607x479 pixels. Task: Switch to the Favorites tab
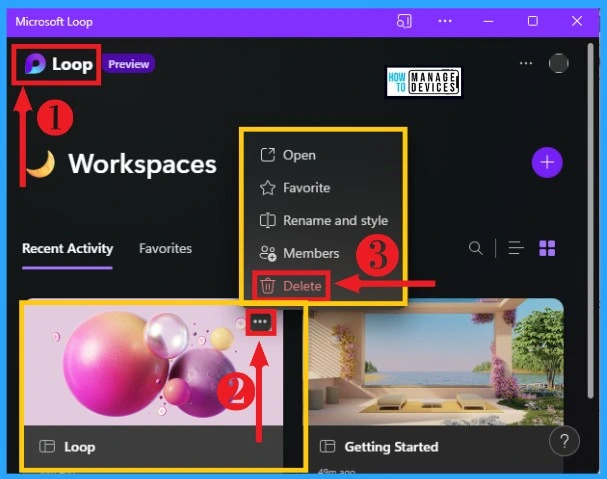tap(165, 249)
